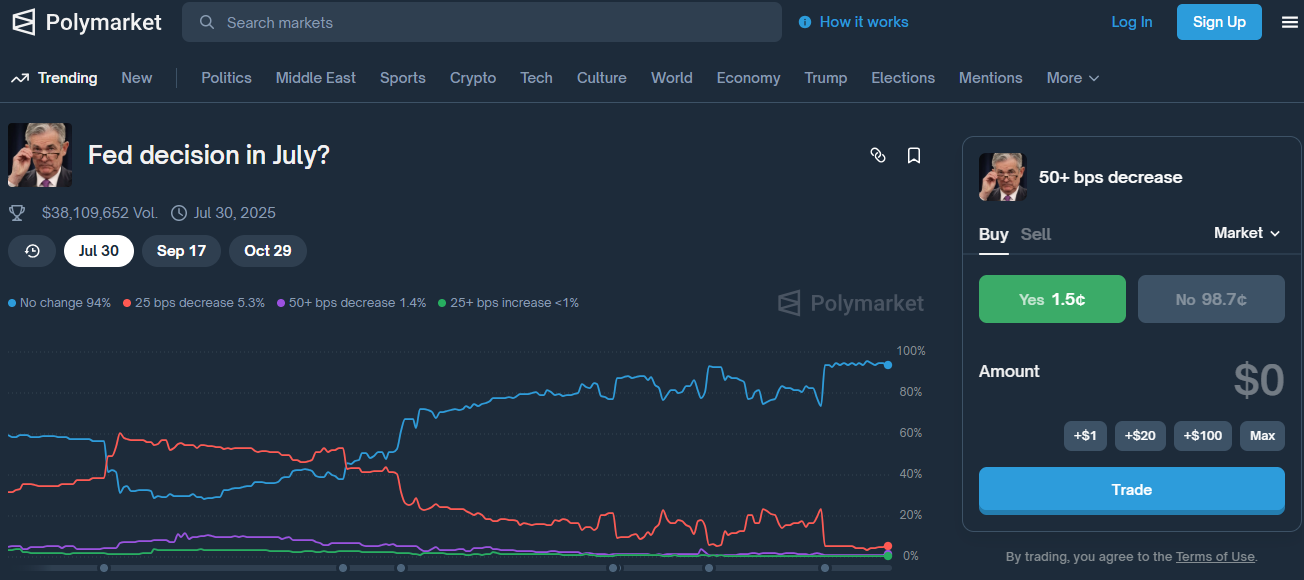This screenshot has height=580, width=1304.
Task: Click the Trending arrow icon
Action: (x=19, y=78)
